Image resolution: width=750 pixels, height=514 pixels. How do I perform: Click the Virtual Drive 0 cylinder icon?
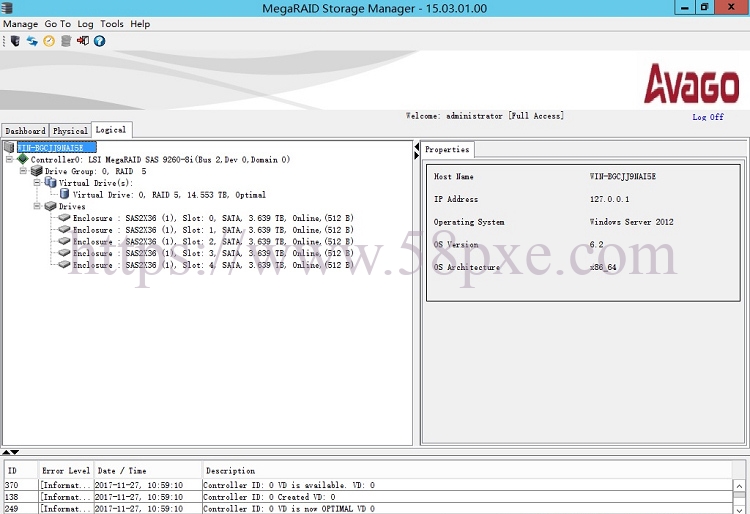pos(64,194)
